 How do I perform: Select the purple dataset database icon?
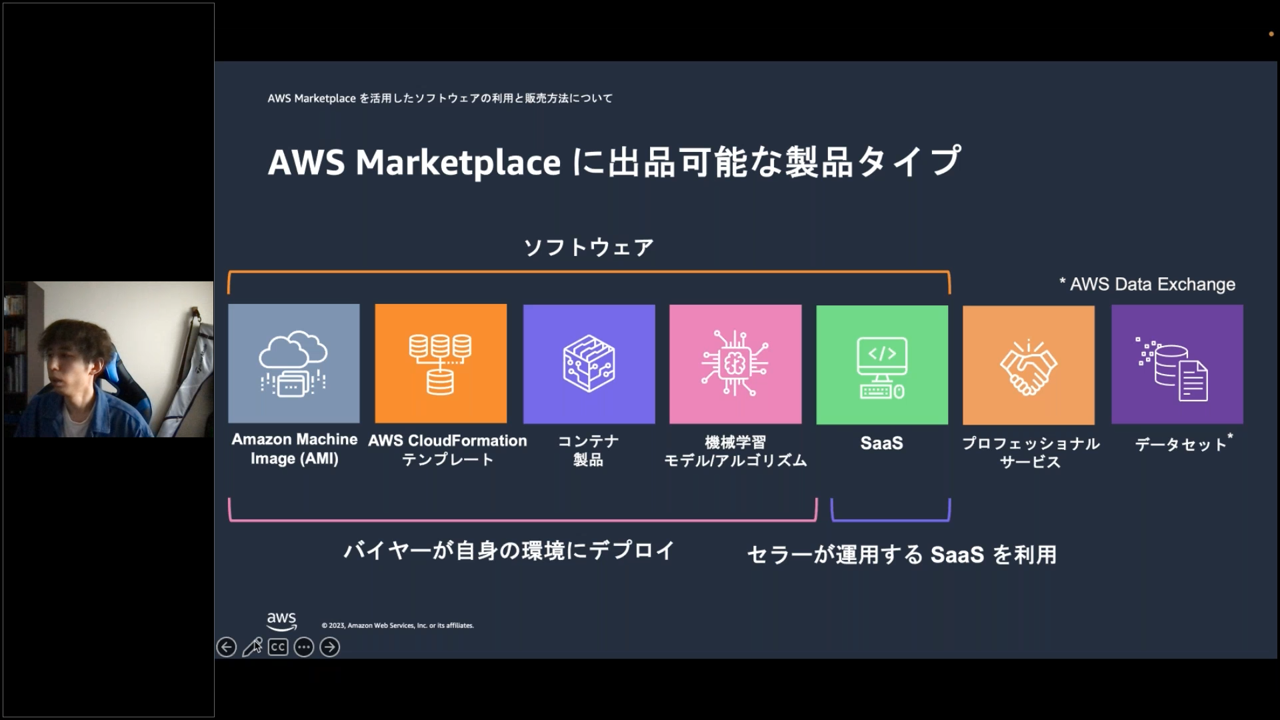[x=1177, y=364]
